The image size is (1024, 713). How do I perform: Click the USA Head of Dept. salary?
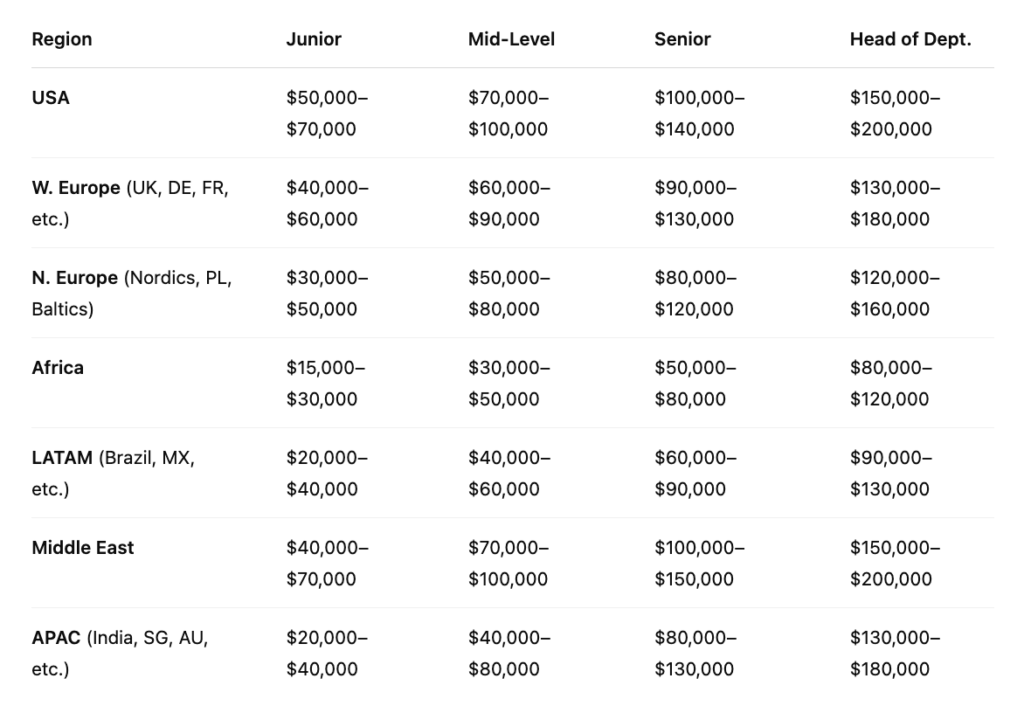pyautogui.click(x=895, y=114)
